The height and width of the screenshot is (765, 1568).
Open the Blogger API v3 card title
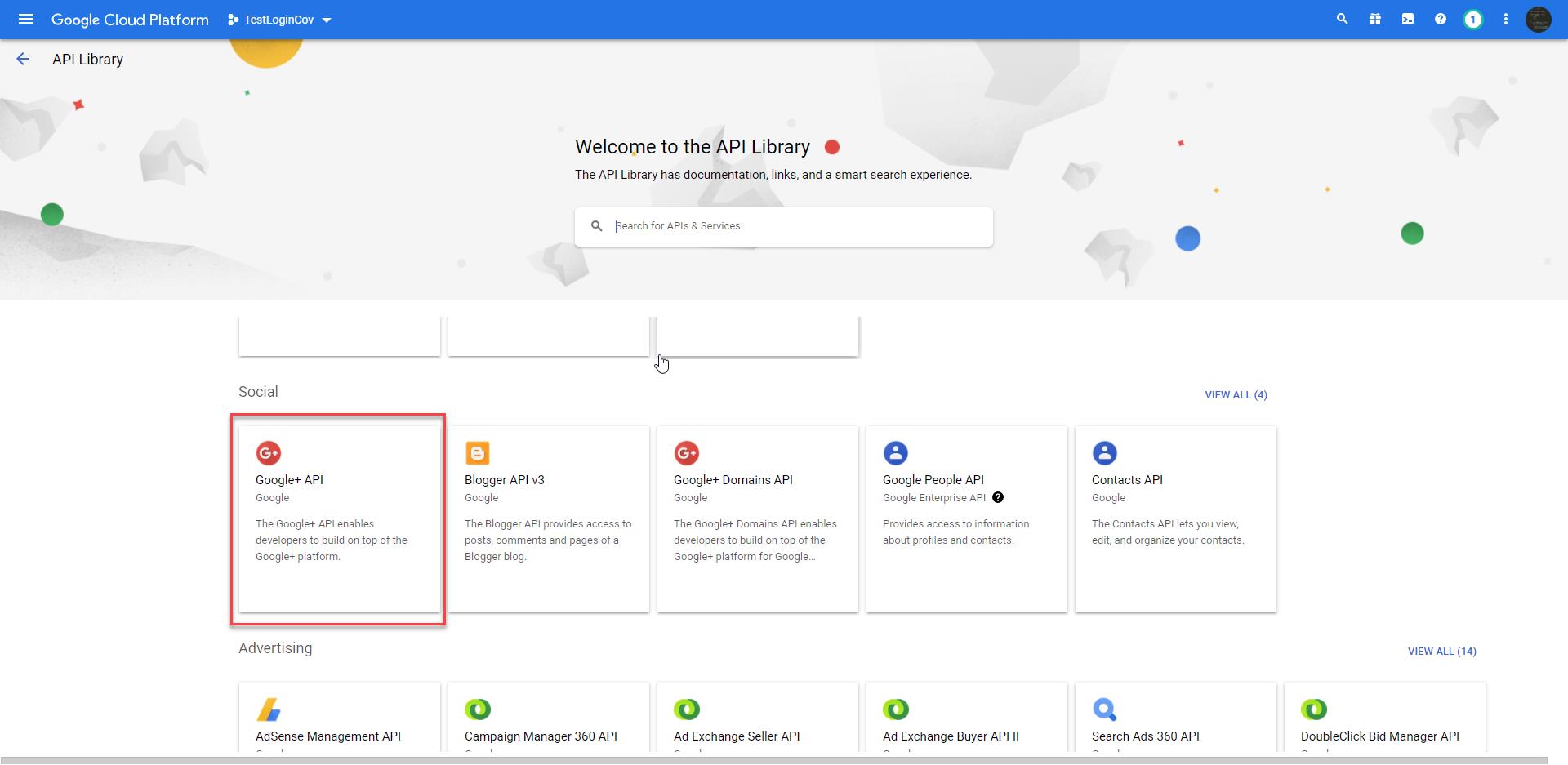click(505, 479)
